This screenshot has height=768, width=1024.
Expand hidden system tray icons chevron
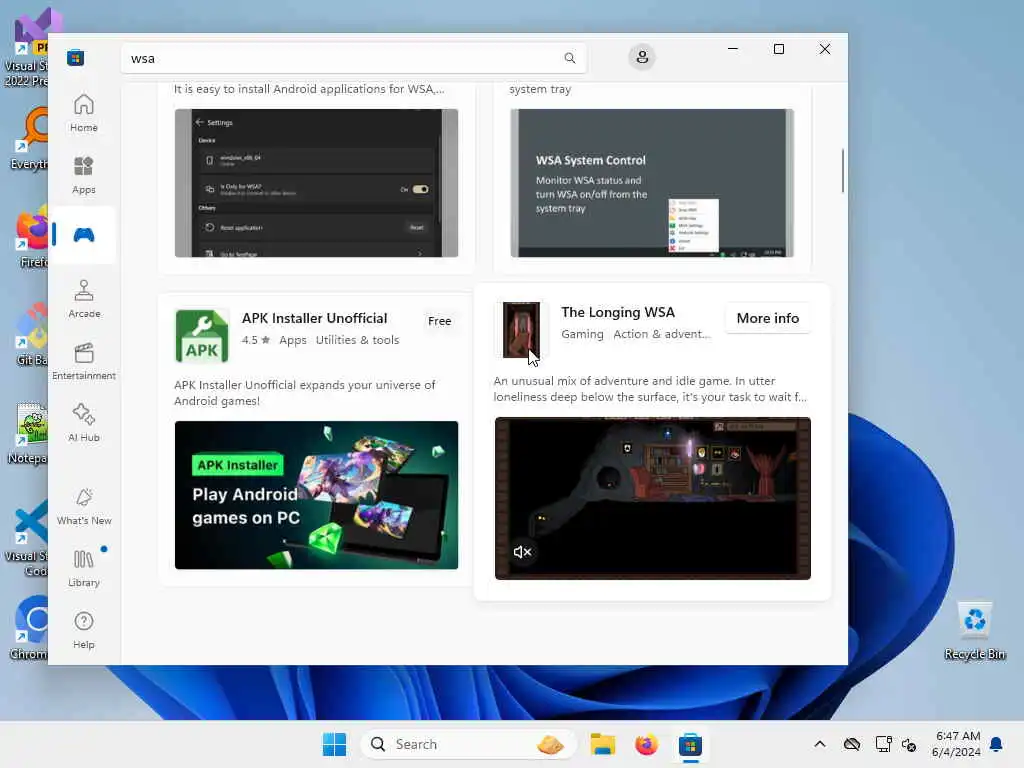(820, 744)
